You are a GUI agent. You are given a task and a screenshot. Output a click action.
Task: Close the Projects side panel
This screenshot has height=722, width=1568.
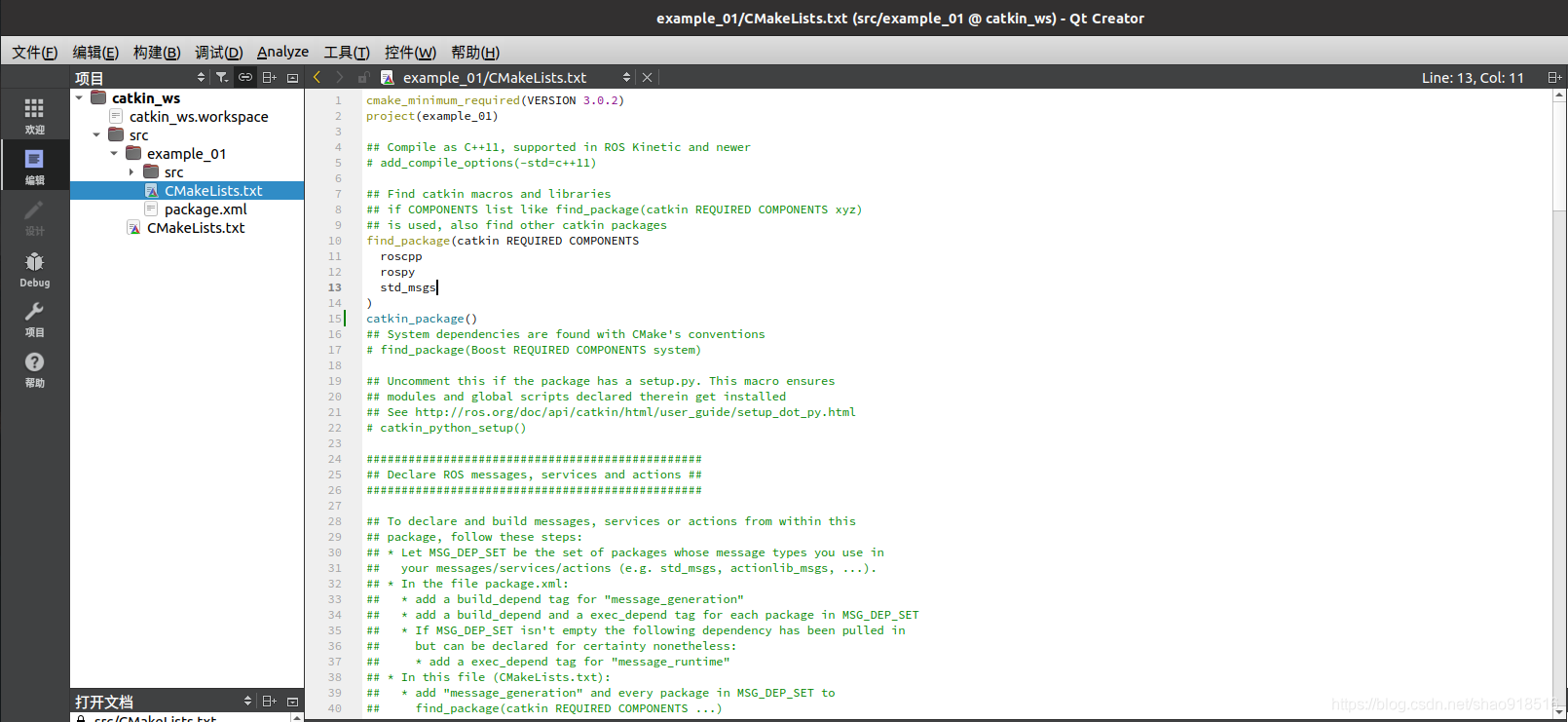(292, 77)
